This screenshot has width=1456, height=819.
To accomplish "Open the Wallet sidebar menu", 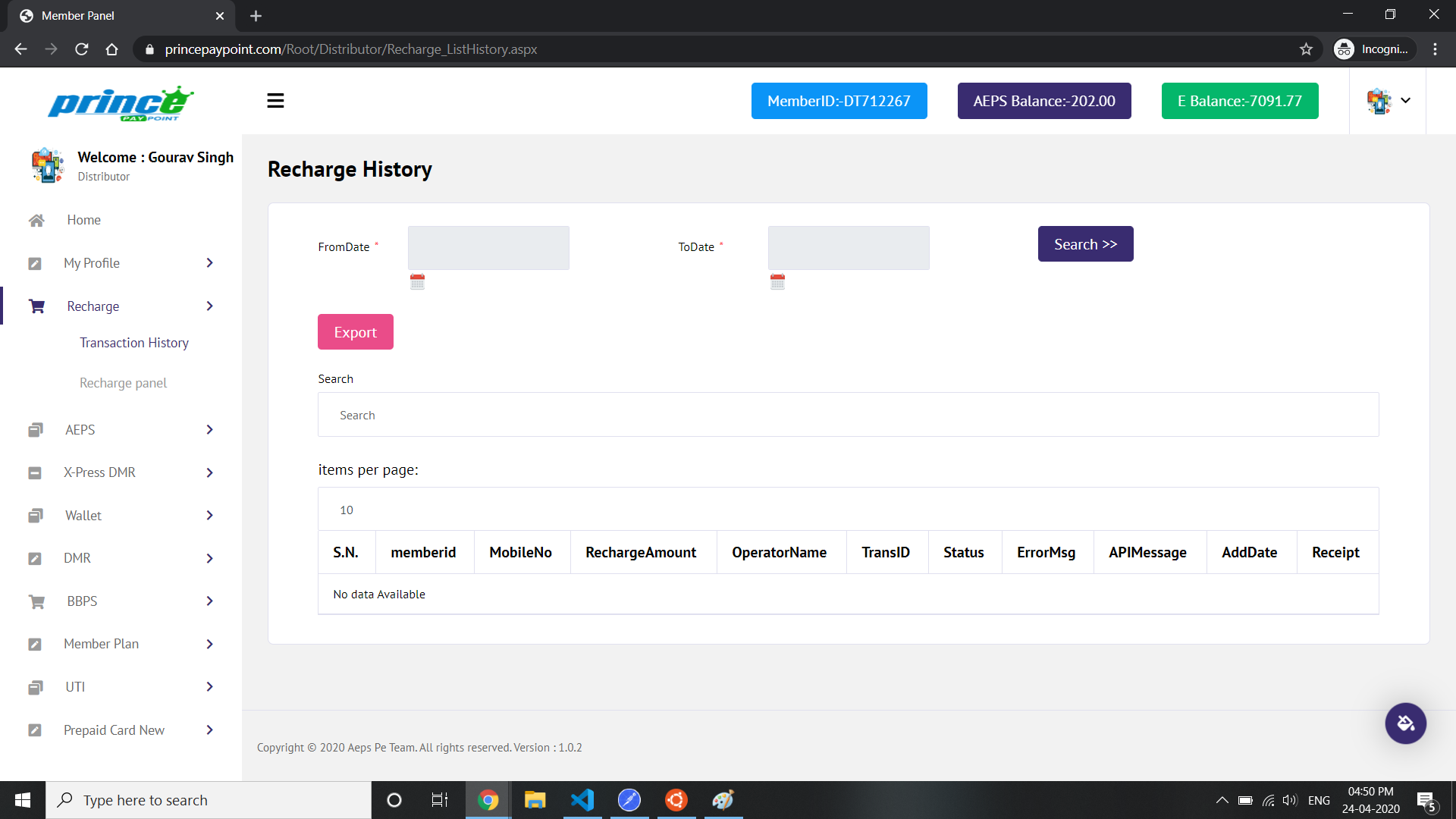I will [83, 516].
